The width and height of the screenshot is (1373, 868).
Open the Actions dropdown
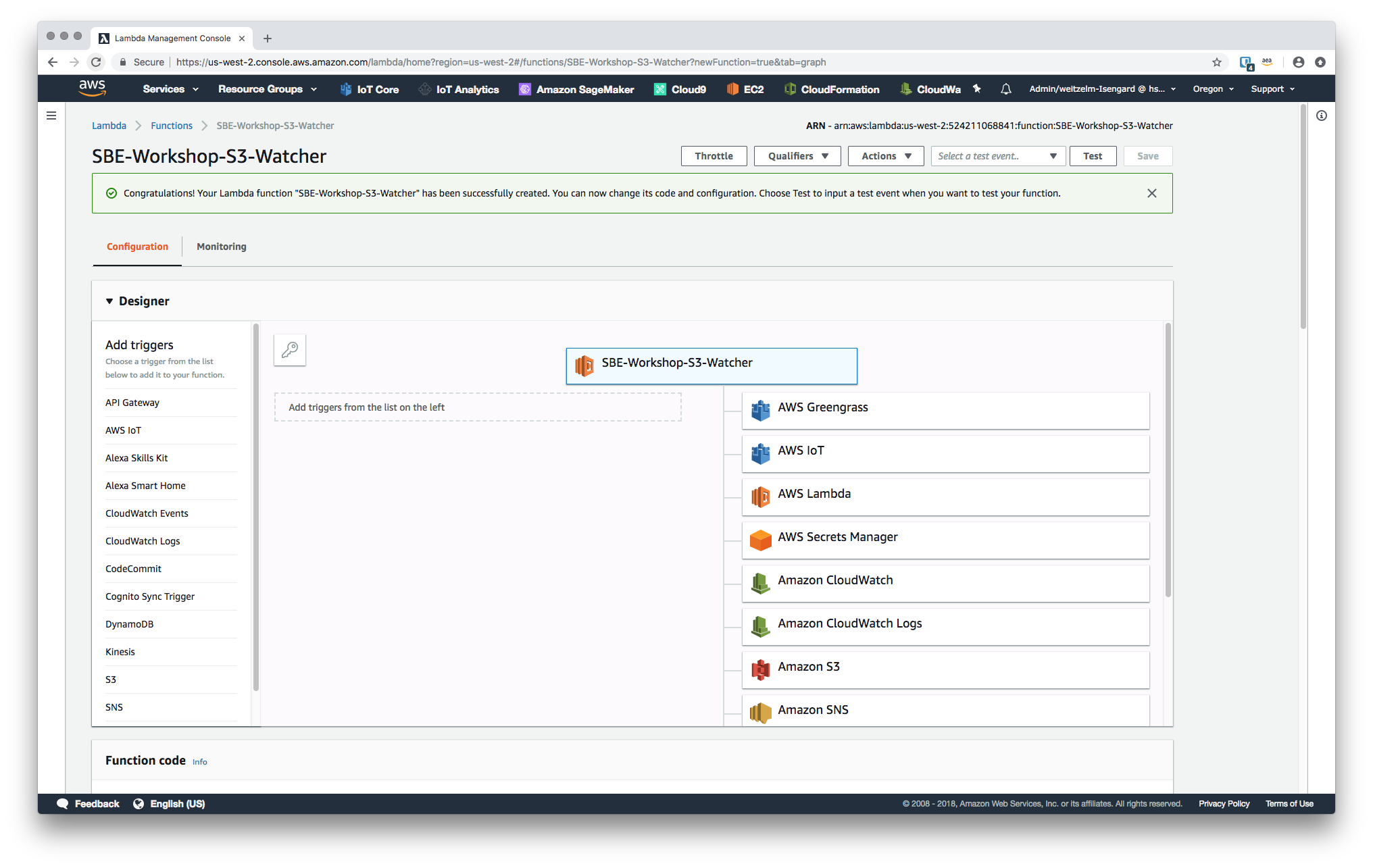tap(886, 156)
